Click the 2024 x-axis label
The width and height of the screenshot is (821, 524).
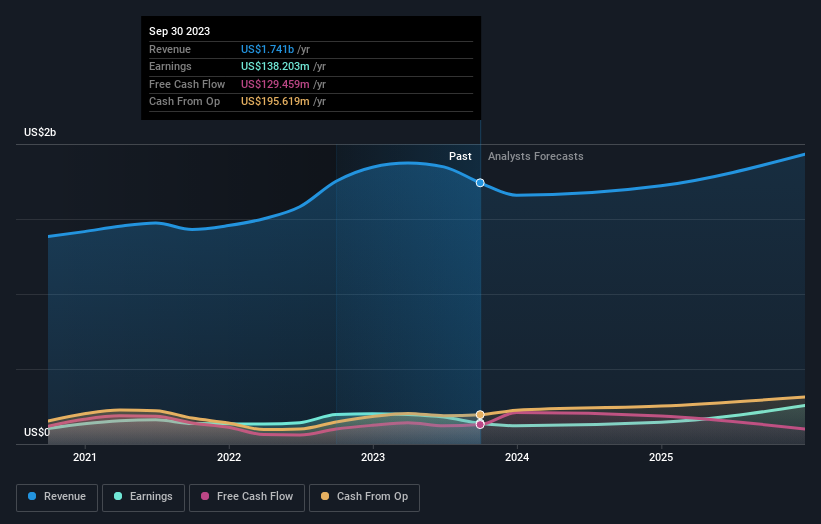point(517,457)
